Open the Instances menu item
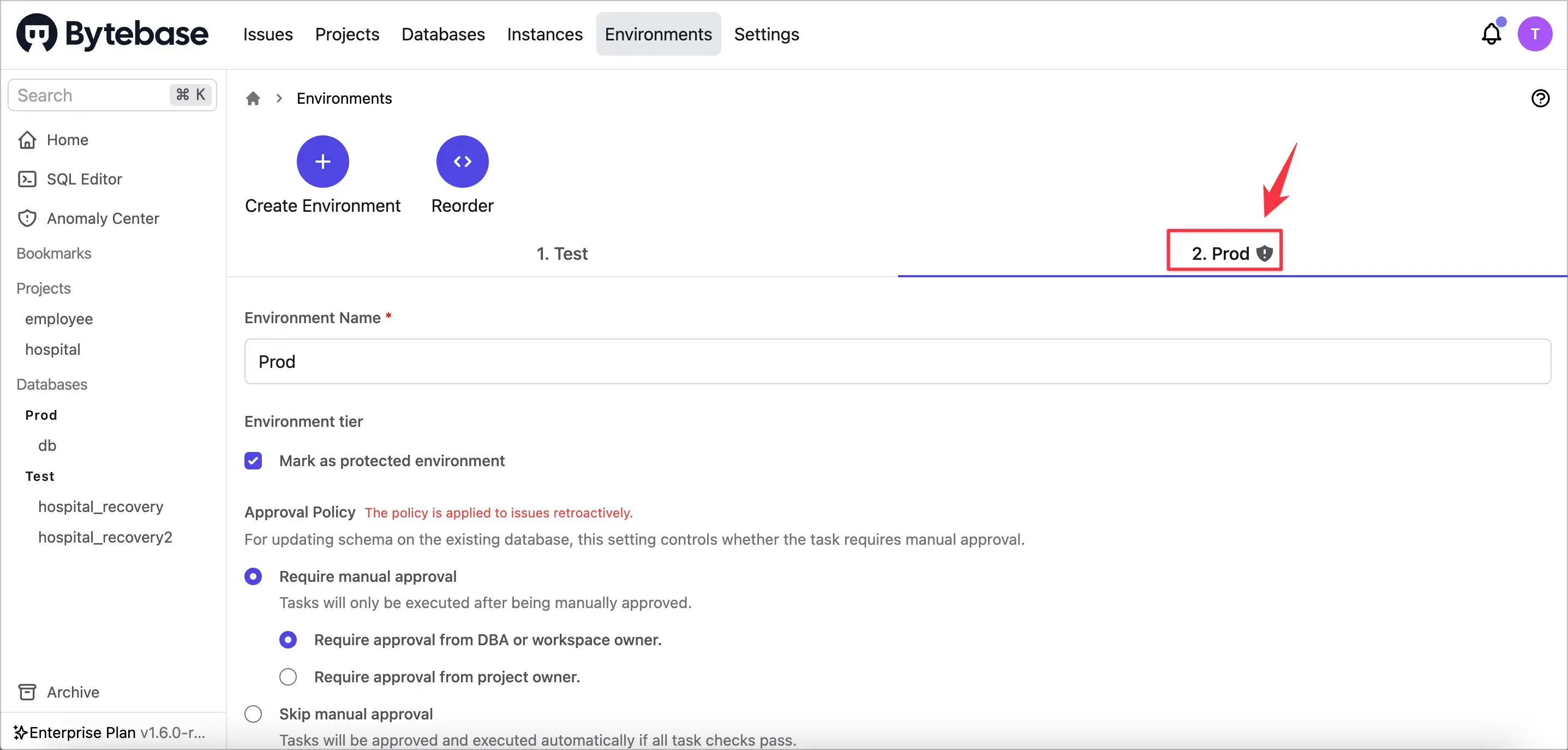 pos(544,34)
